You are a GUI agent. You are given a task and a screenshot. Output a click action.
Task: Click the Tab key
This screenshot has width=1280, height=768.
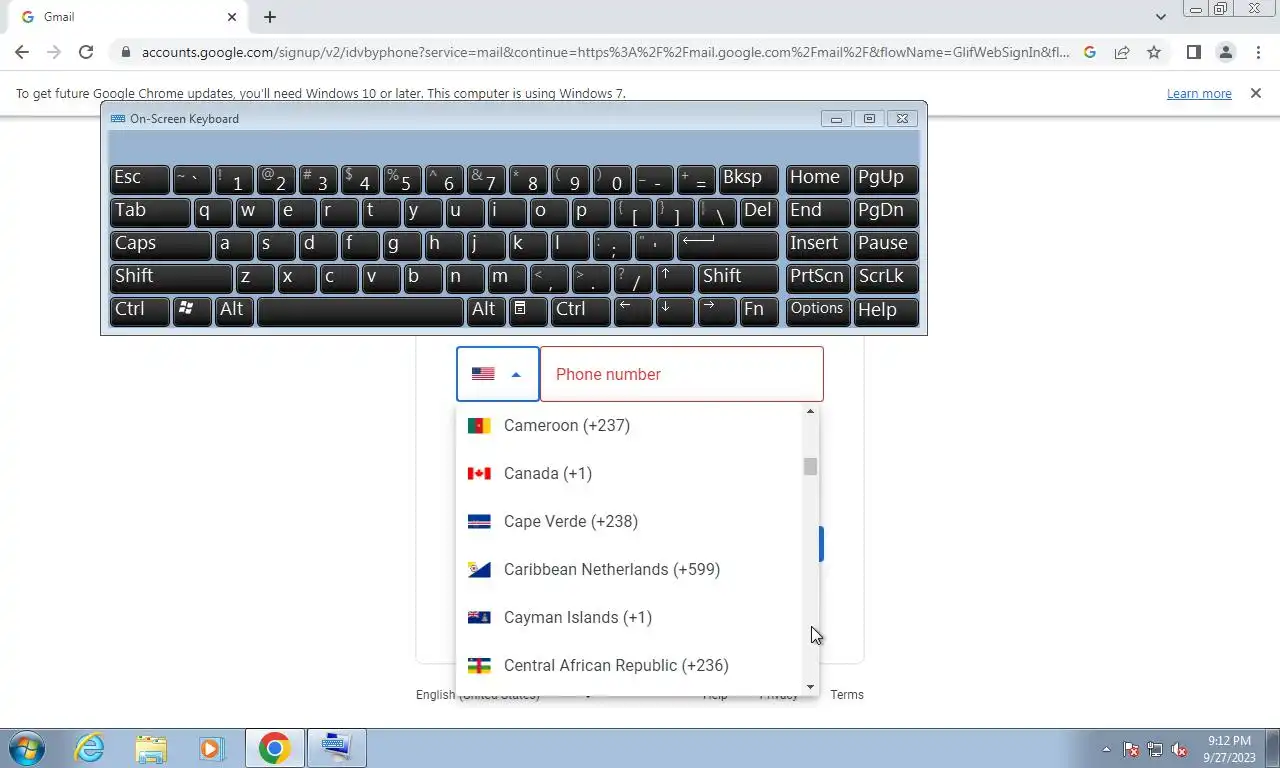150,211
